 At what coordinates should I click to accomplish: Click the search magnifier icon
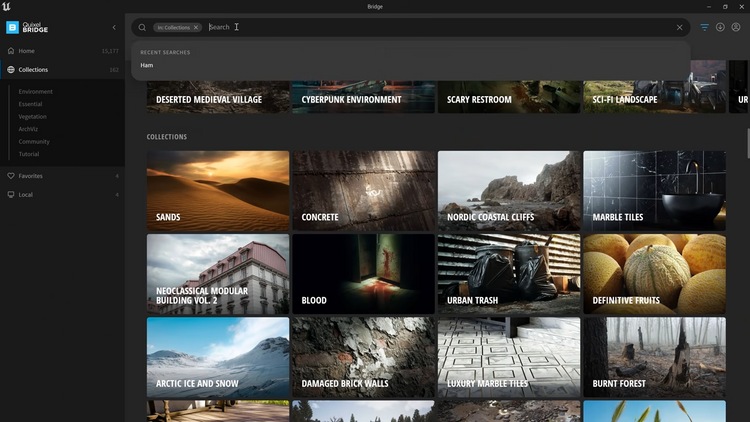(142, 27)
